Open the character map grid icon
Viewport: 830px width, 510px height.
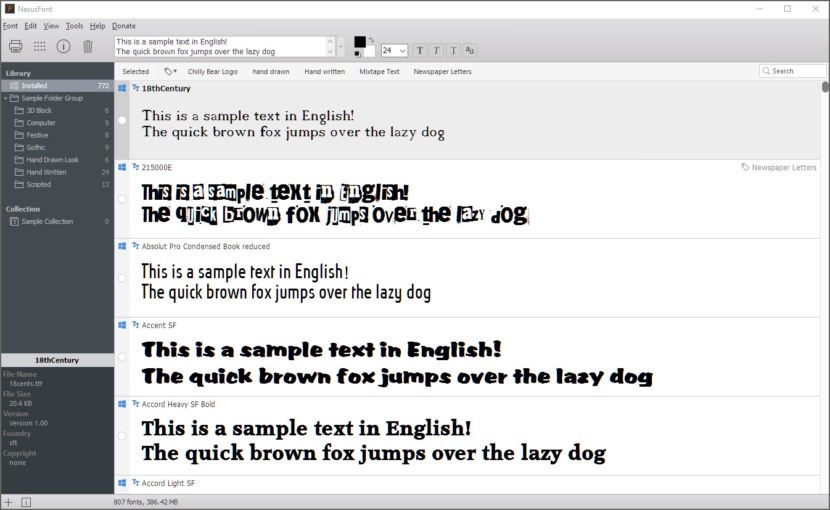(40, 47)
